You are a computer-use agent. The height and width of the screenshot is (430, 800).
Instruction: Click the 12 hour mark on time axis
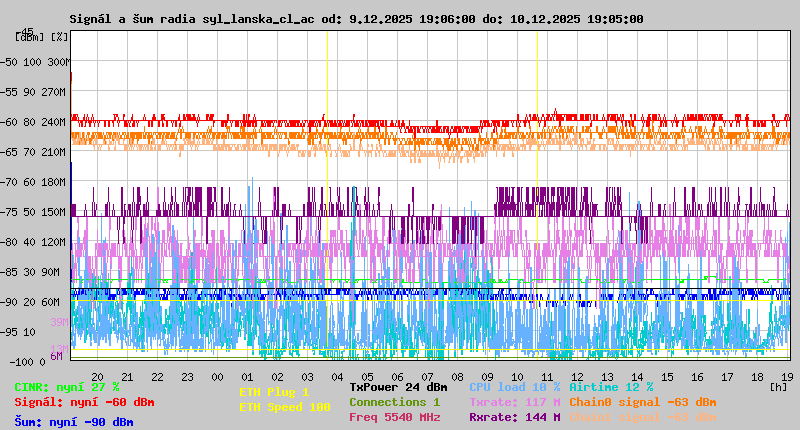(x=578, y=377)
